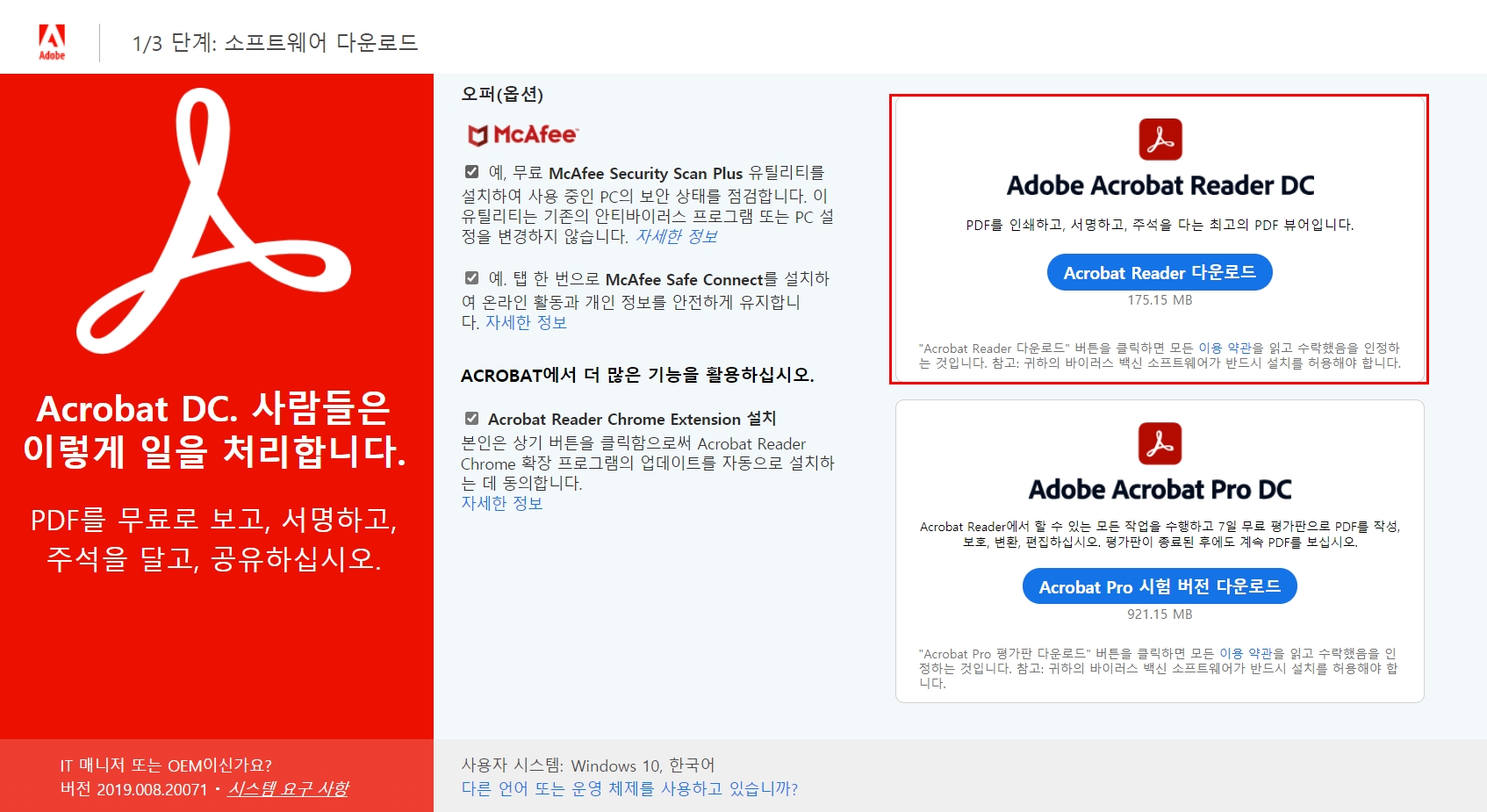Open 자세한 정보 link for Security Scan Plus
Image resolution: width=1487 pixels, height=812 pixels.
(x=676, y=236)
